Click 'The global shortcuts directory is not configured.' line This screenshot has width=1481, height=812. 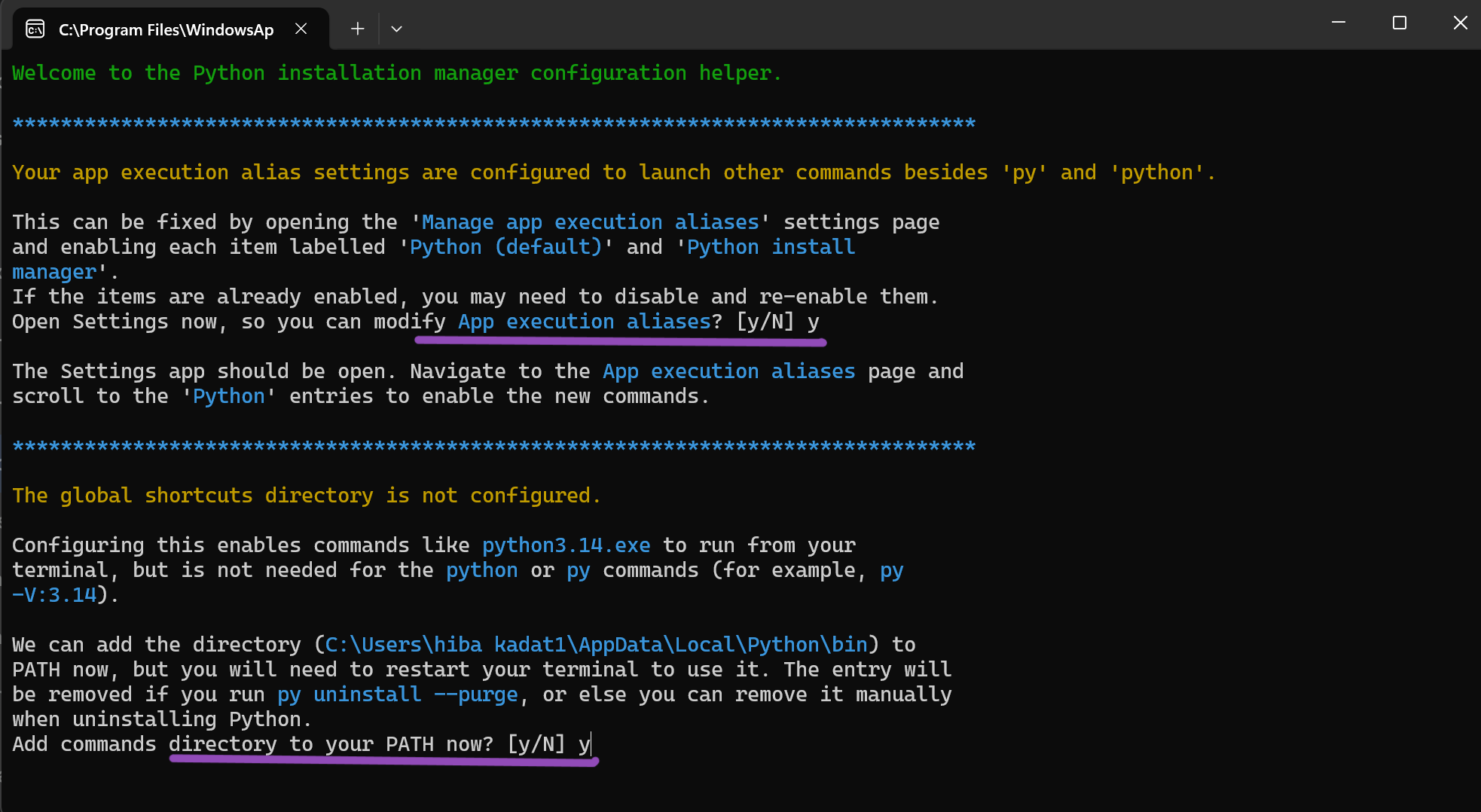307,496
